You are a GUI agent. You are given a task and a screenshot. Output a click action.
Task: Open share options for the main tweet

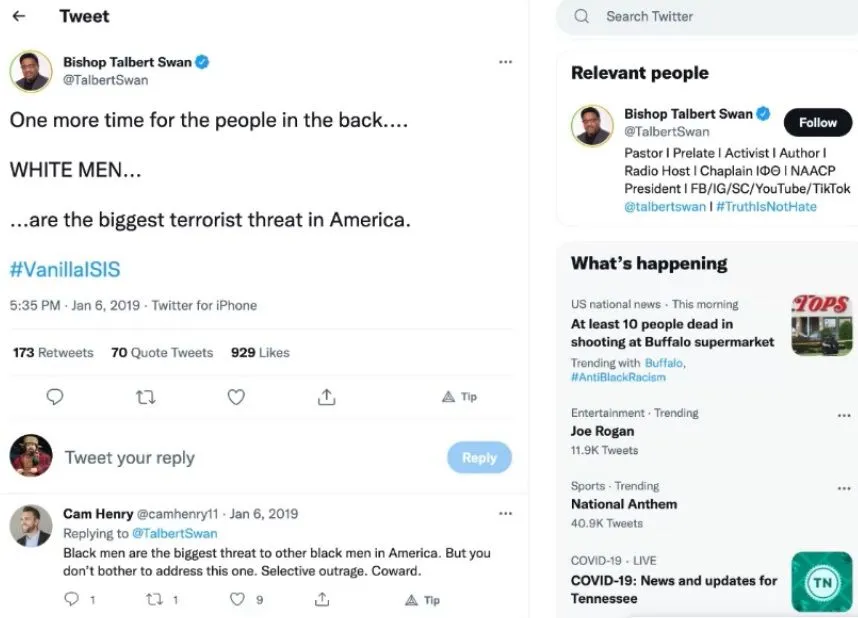tap(326, 397)
